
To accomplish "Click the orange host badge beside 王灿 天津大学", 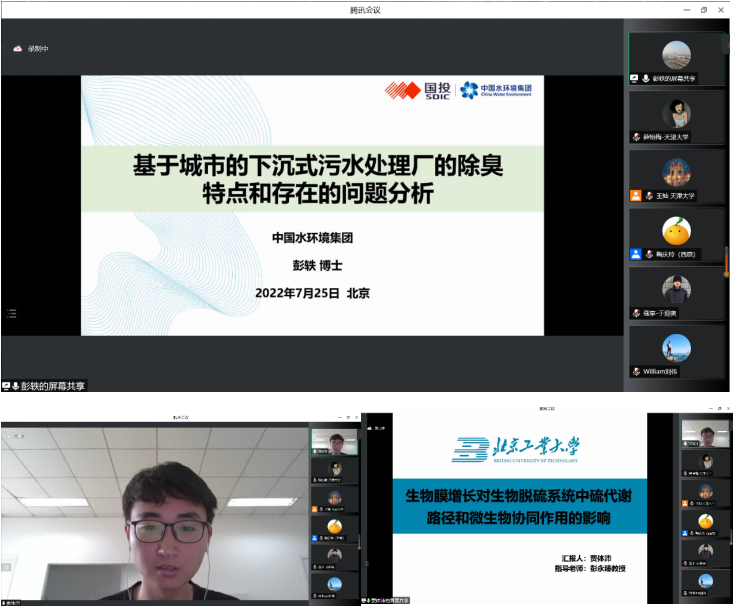I will (x=636, y=196).
